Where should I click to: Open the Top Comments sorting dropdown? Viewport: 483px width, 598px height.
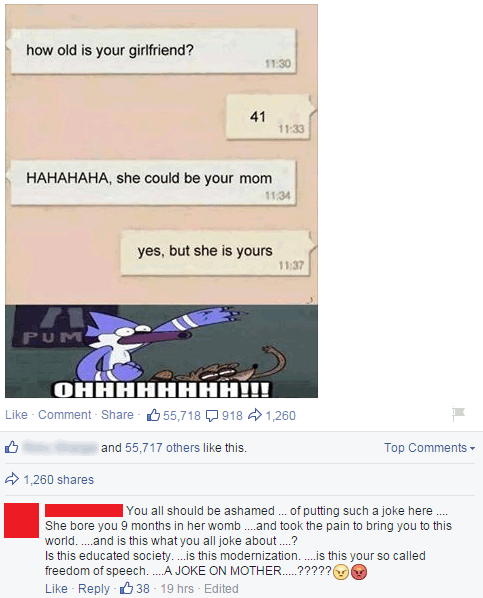pos(429,447)
